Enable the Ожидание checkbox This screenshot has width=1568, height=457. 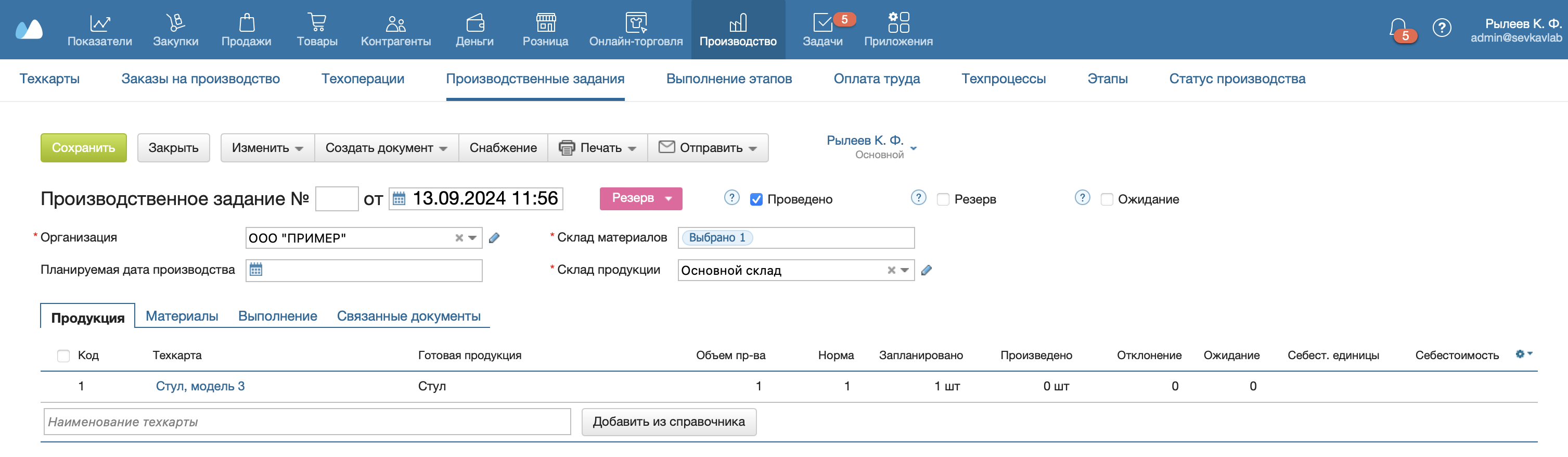point(1107,200)
